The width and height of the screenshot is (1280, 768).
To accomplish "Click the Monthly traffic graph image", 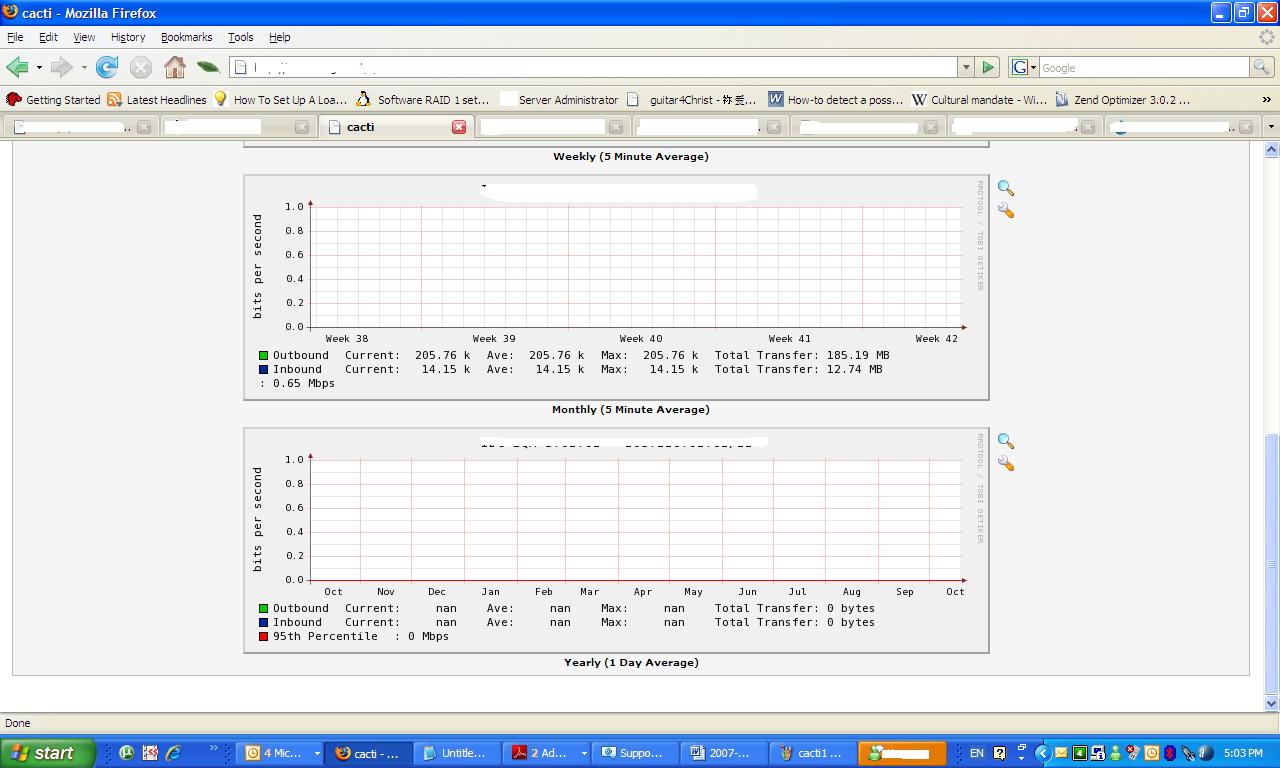I will coord(616,287).
